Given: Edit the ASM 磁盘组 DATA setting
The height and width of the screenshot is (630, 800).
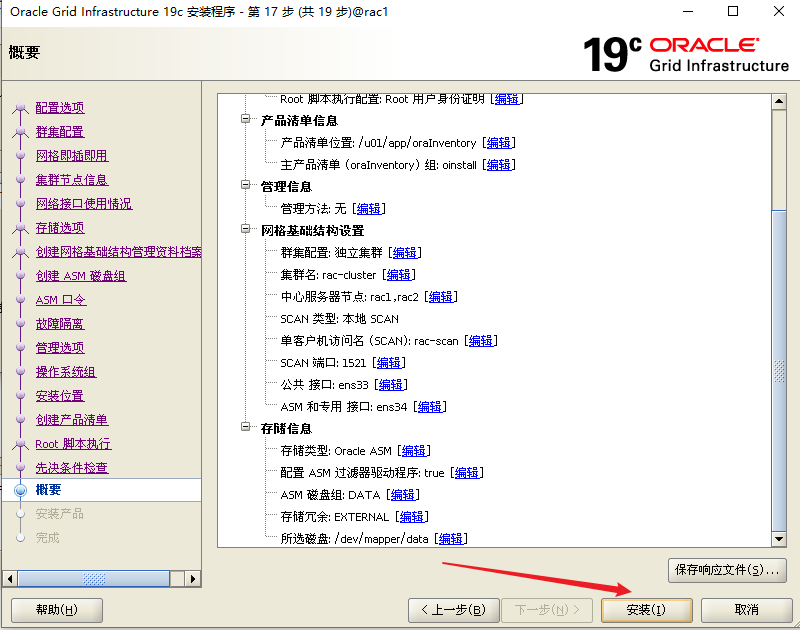Looking at the screenshot, I should click(403, 495).
